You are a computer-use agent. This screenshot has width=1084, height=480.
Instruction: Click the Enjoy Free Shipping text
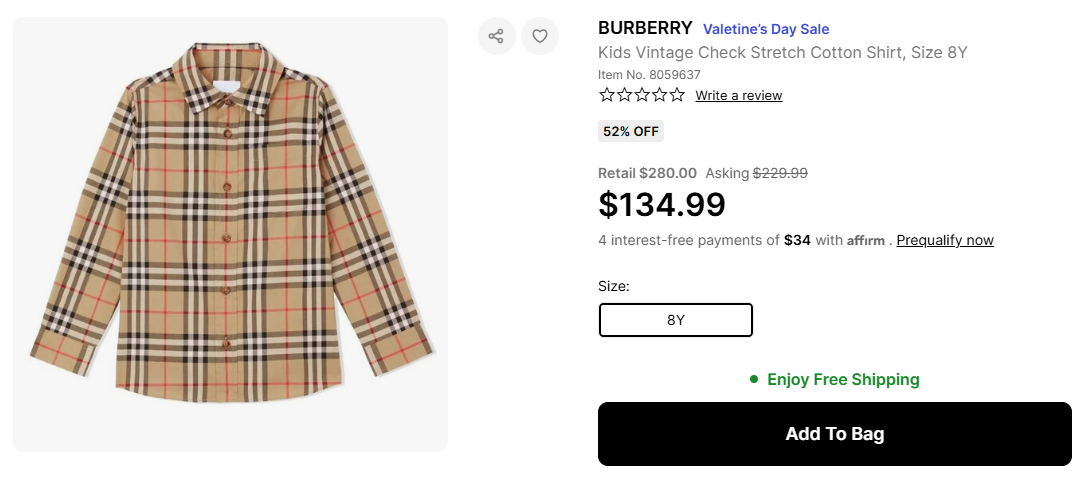843,380
